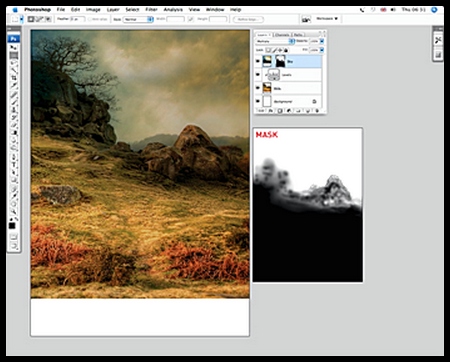
Task: Click the Refine Edge button
Action: (248, 19)
